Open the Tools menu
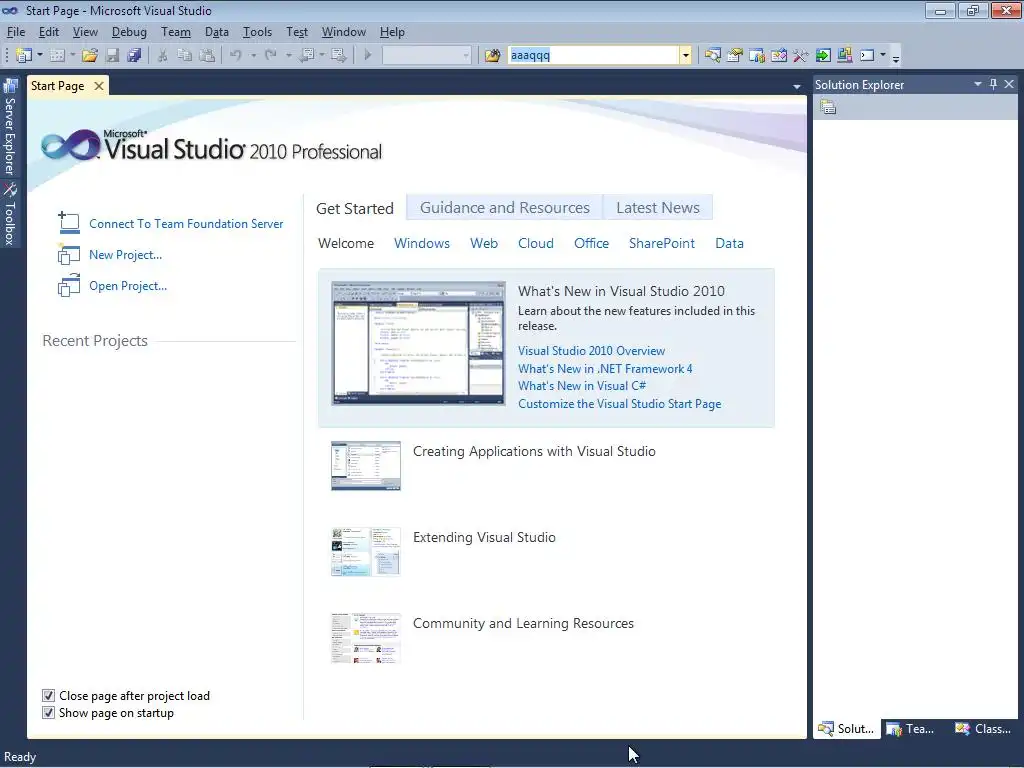This screenshot has width=1024, height=768. 257,32
